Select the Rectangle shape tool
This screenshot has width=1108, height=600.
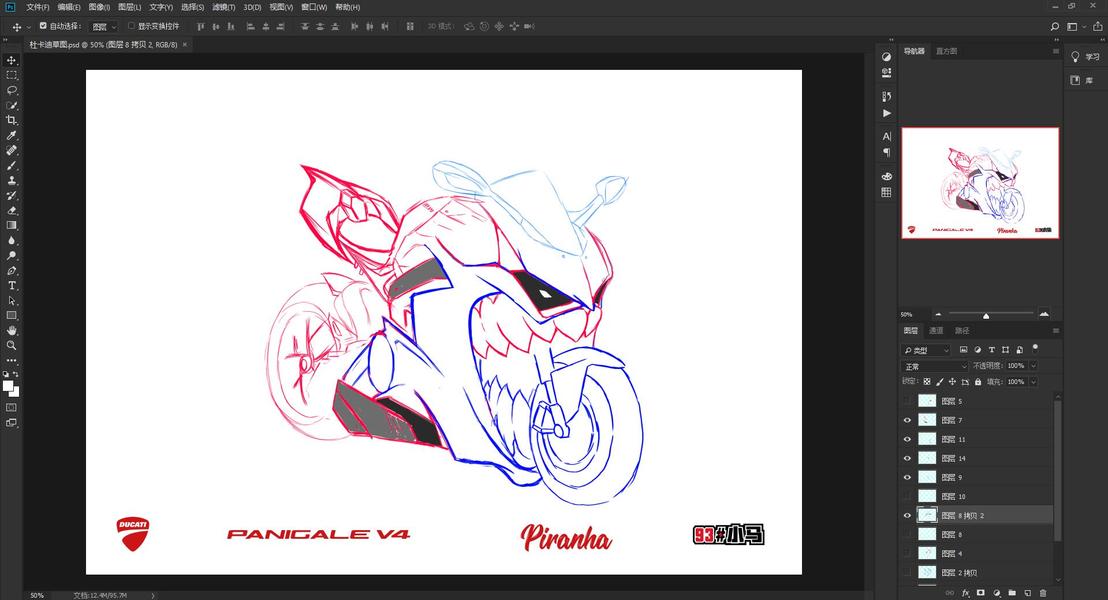point(11,316)
